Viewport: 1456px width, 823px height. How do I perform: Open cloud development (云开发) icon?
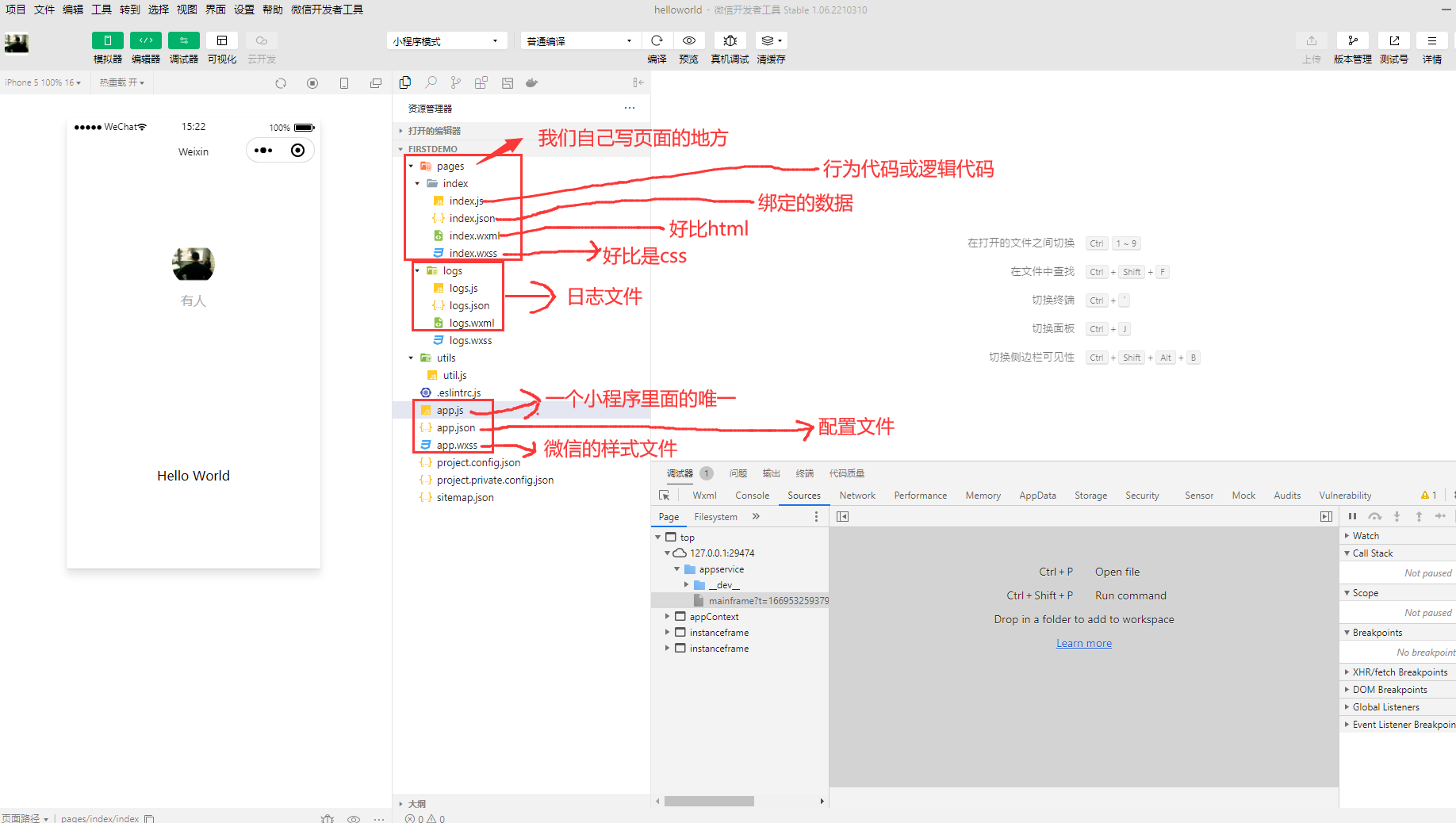pos(261,40)
